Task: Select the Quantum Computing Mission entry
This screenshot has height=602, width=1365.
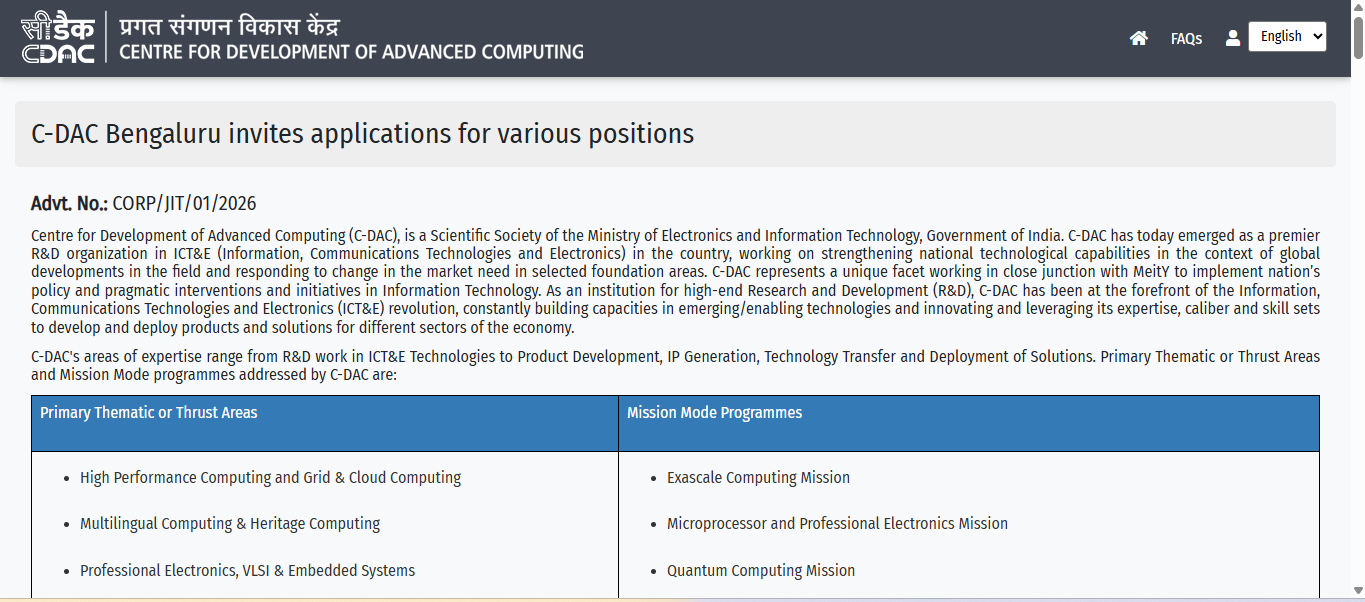Action: click(x=761, y=570)
